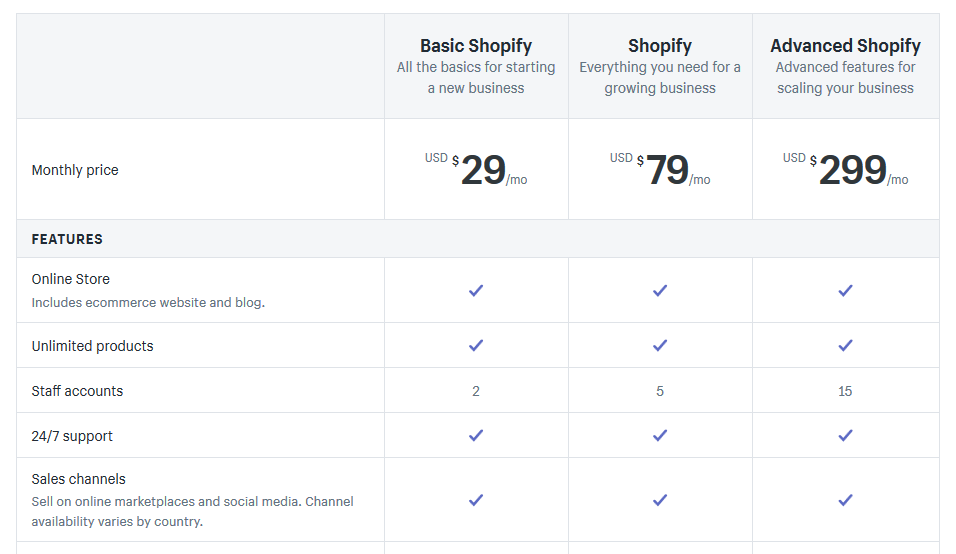Click the Unlimited products checkmark under Shopify plan

(660, 346)
